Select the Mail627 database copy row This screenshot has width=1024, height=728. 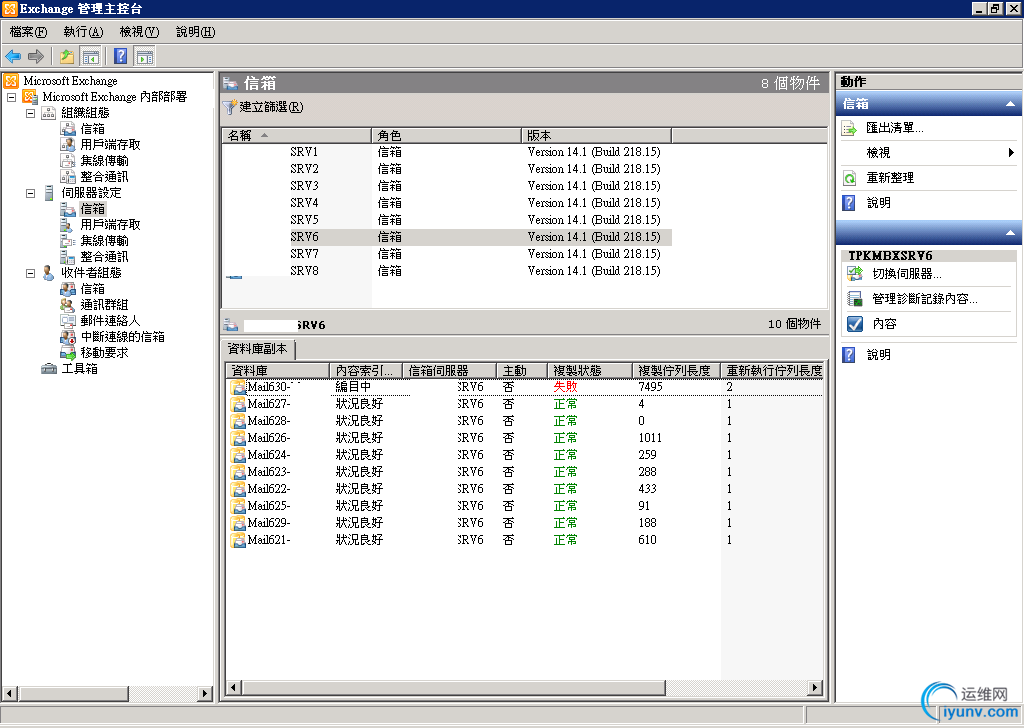click(525, 404)
